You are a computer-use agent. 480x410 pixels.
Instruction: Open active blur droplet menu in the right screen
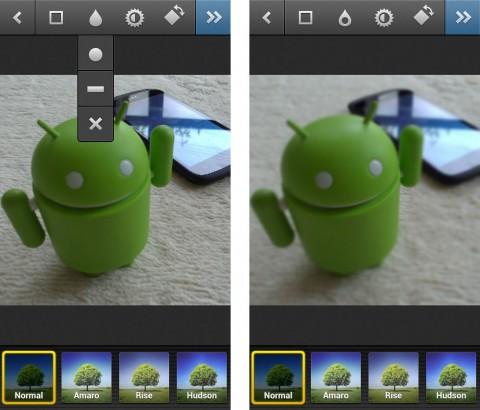[x=345, y=18]
